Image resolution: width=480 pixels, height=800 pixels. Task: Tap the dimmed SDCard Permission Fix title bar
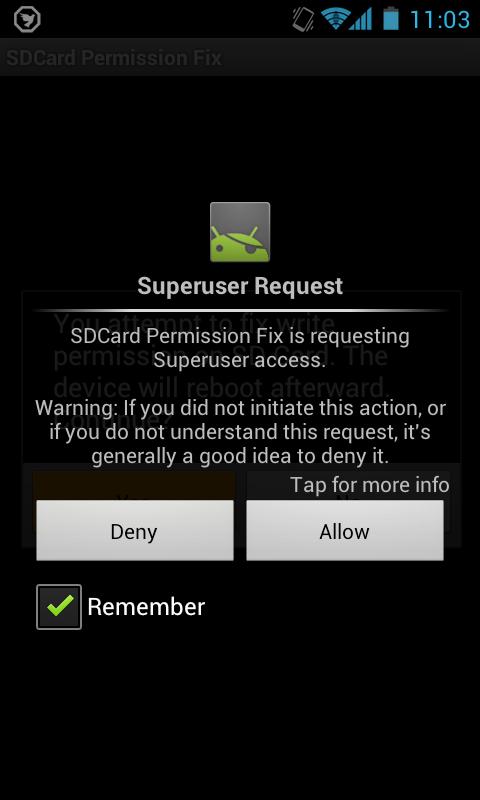click(240, 58)
